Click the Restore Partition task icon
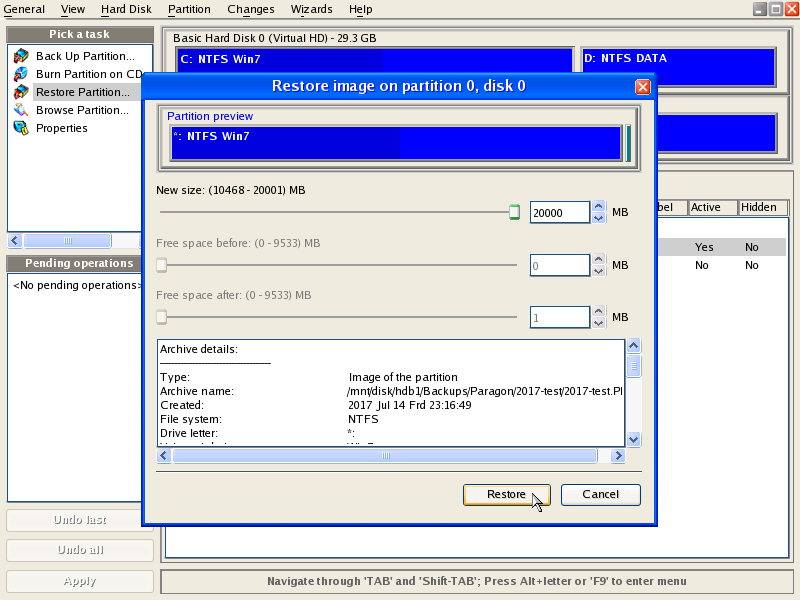 pos(20,92)
